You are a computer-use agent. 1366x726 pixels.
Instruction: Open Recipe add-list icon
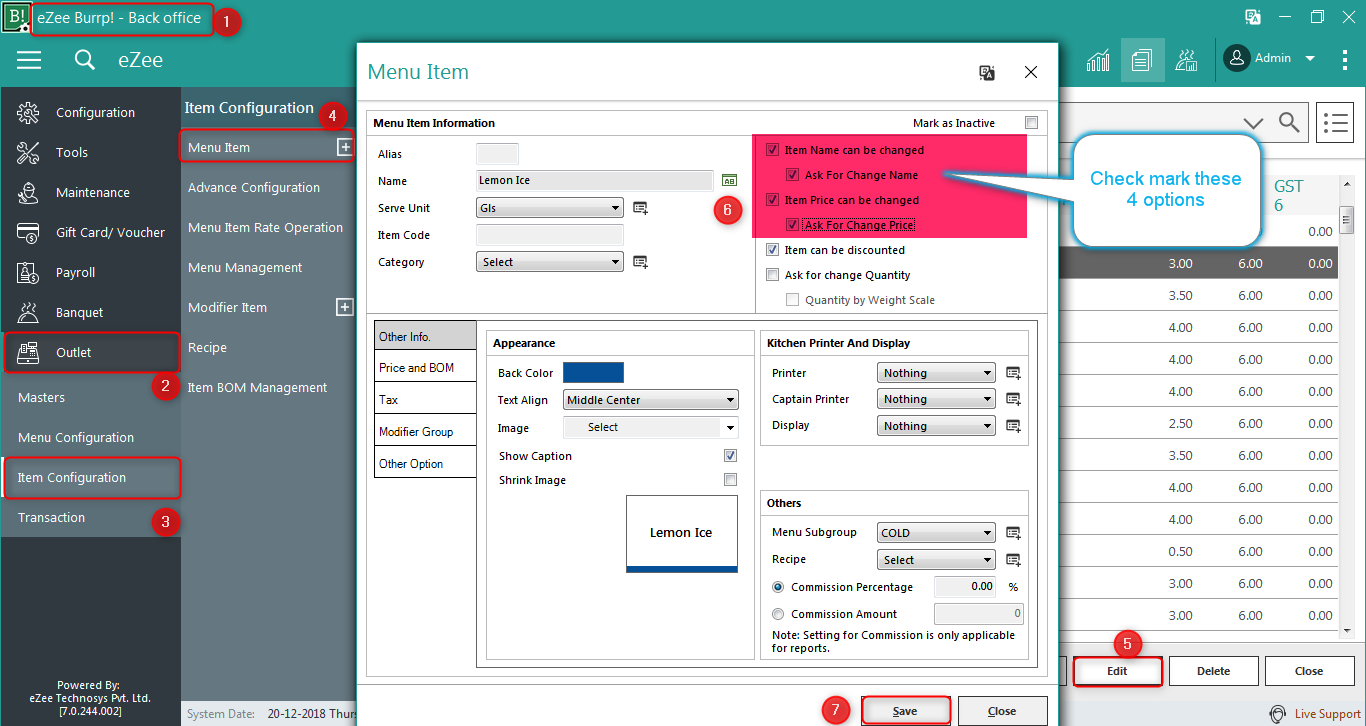tap(1013, 560)
